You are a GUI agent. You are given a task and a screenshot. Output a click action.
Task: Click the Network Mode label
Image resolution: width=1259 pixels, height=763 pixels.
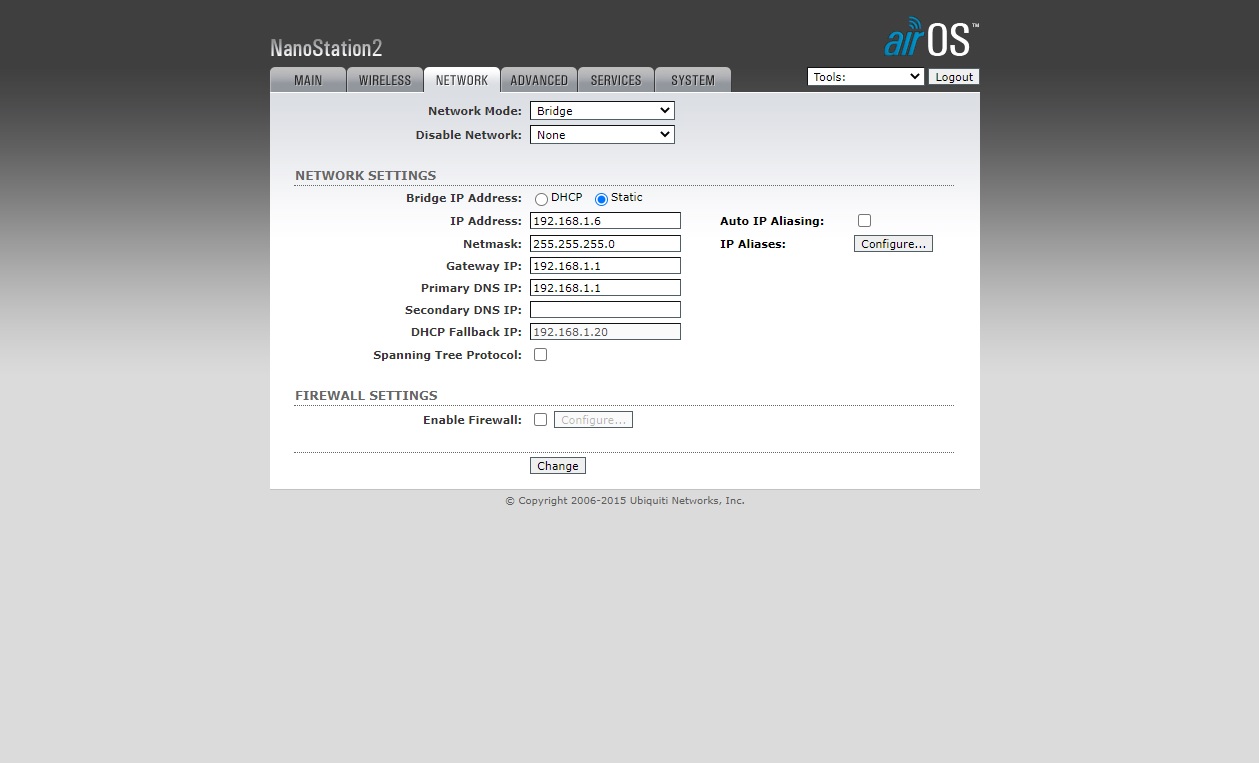[x=475, y=111]
